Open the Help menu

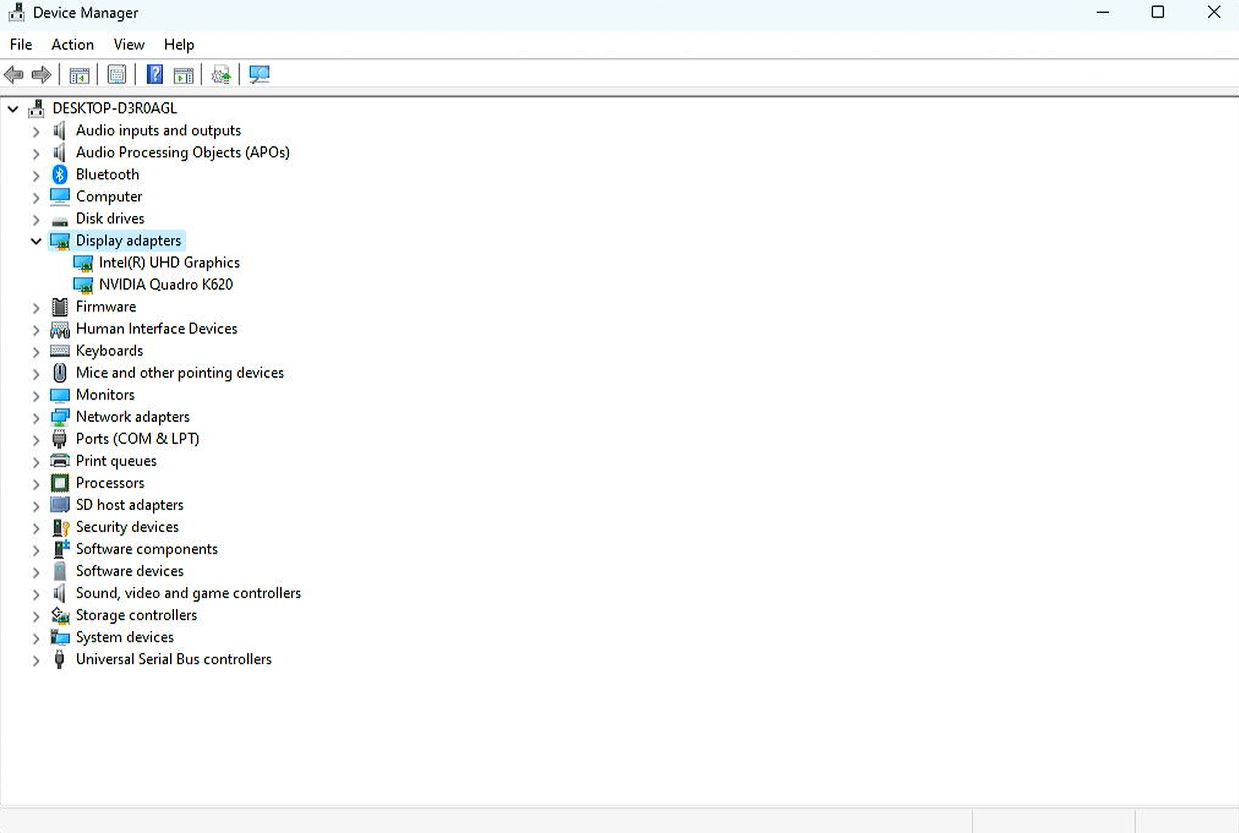[x=179, y=44]
